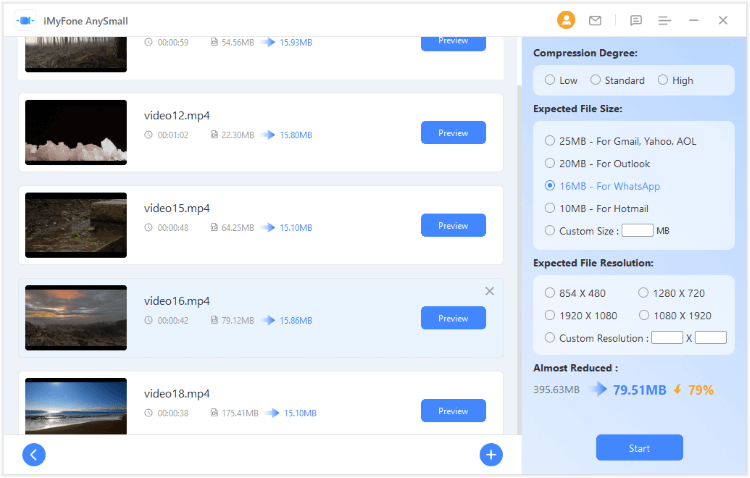
Task: Click the 395.63MB original total size
Action: click(x=556, y=389)
